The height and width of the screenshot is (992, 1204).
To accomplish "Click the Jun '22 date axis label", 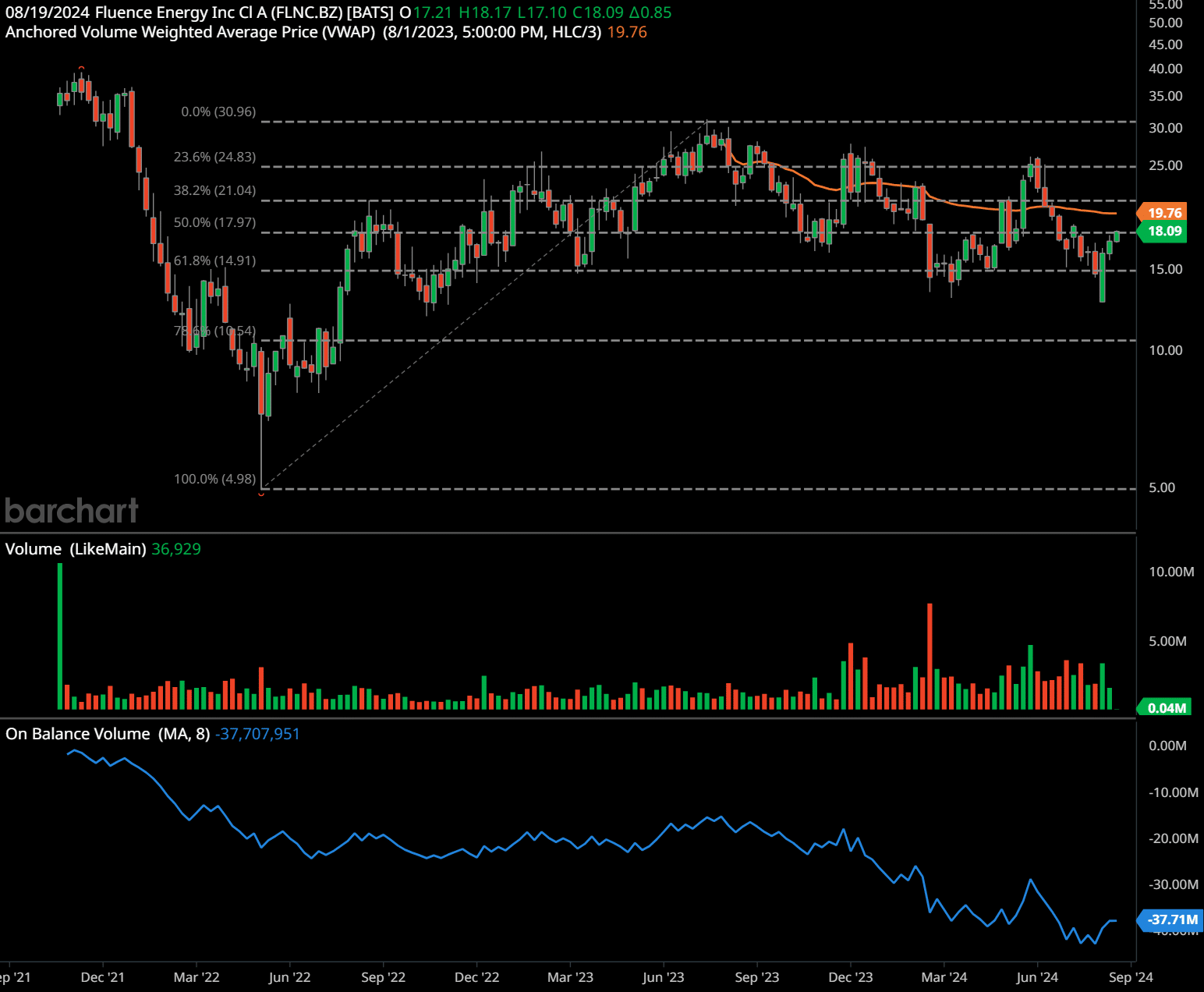I will 289,977.
